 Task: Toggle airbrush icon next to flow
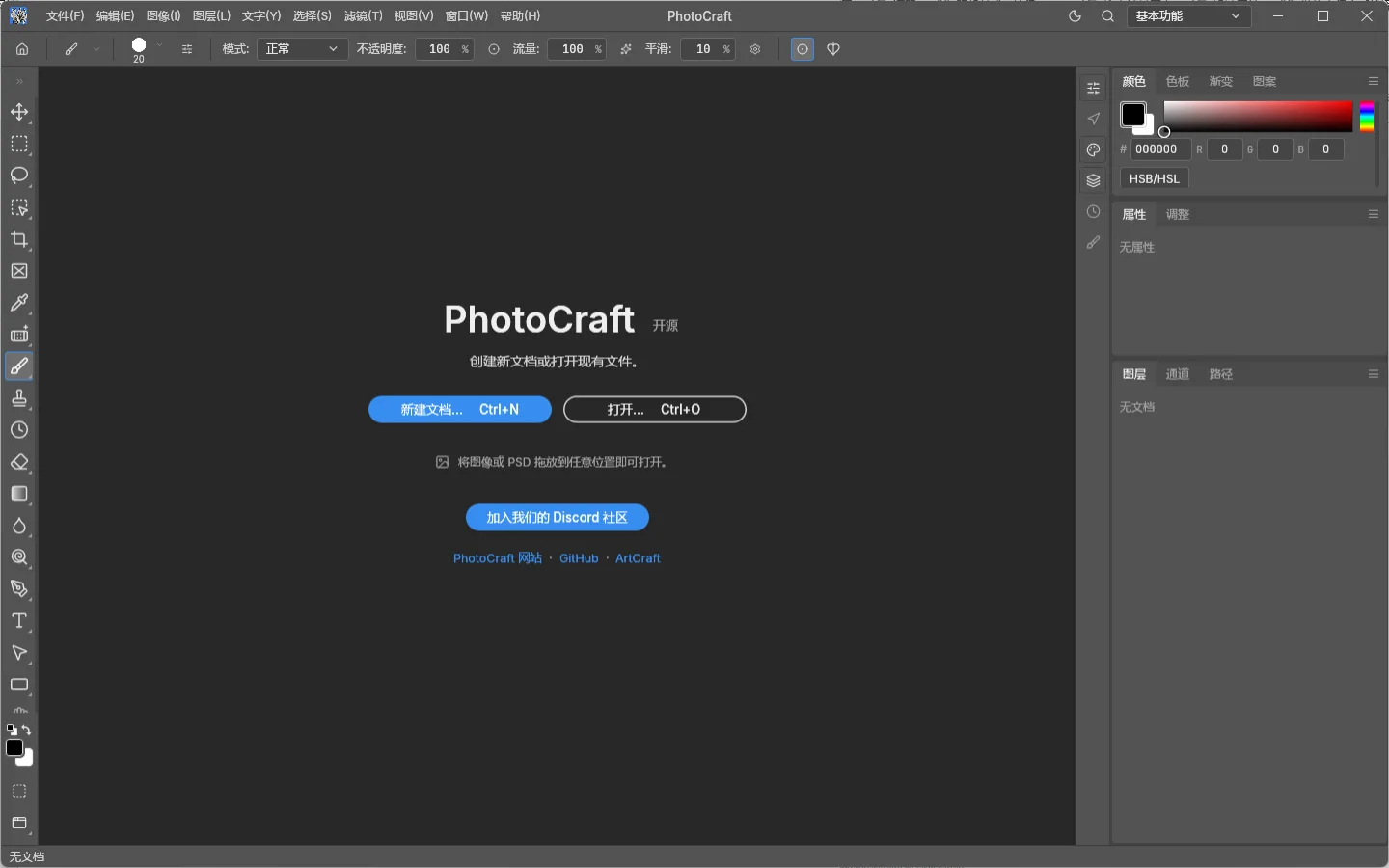626,49
